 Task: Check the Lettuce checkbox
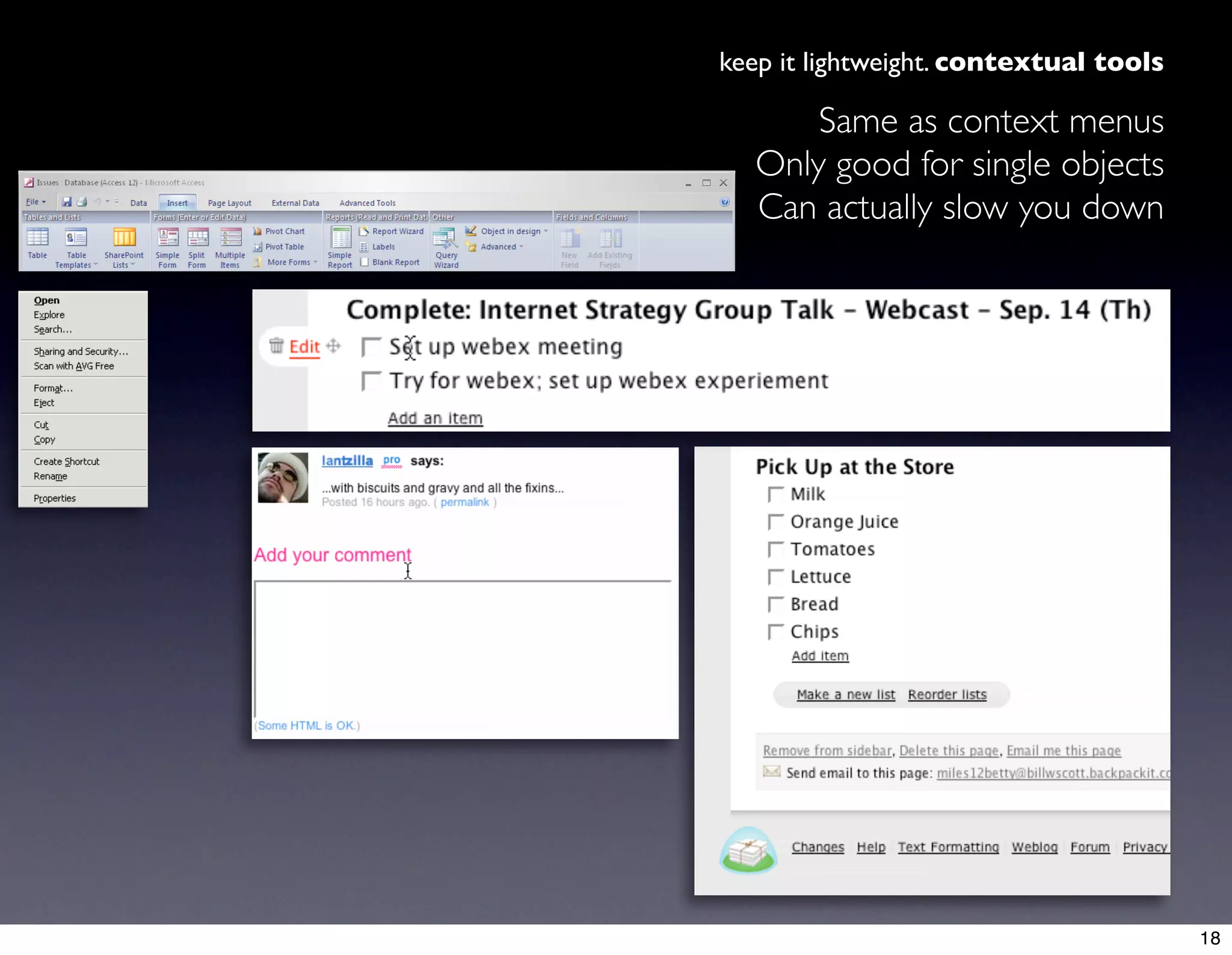[x=776, y=577]
